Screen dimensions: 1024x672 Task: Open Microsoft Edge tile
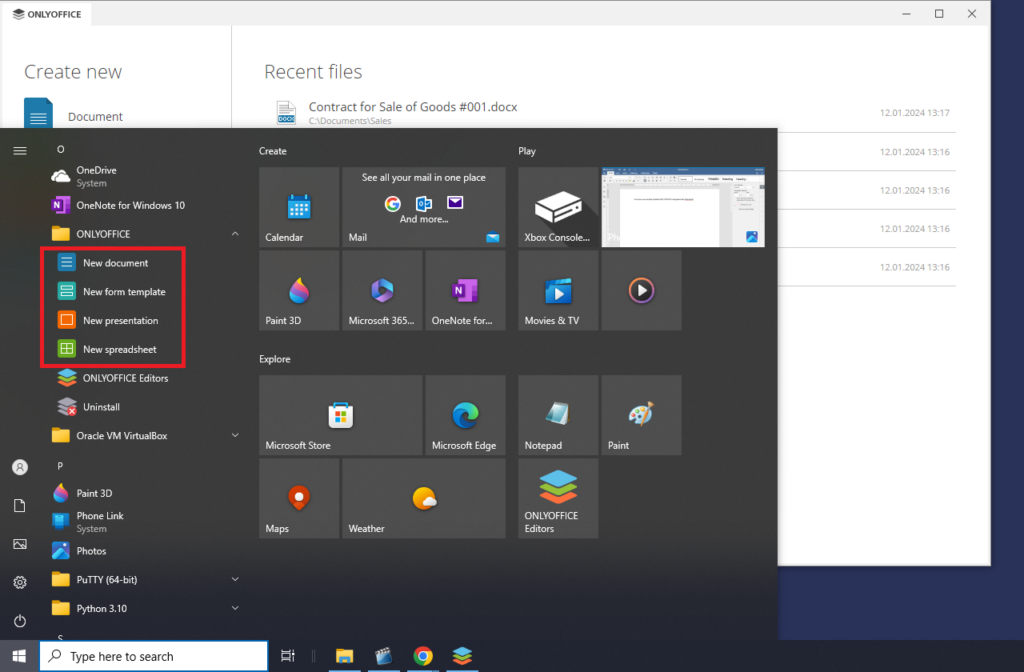(465, 414)
